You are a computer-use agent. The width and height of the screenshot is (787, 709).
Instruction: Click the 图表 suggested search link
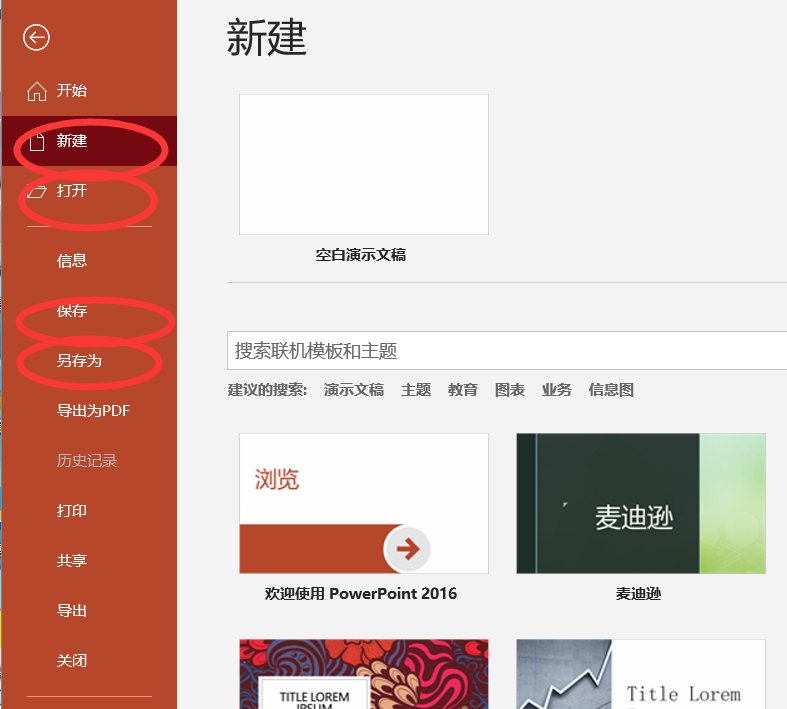510,390
